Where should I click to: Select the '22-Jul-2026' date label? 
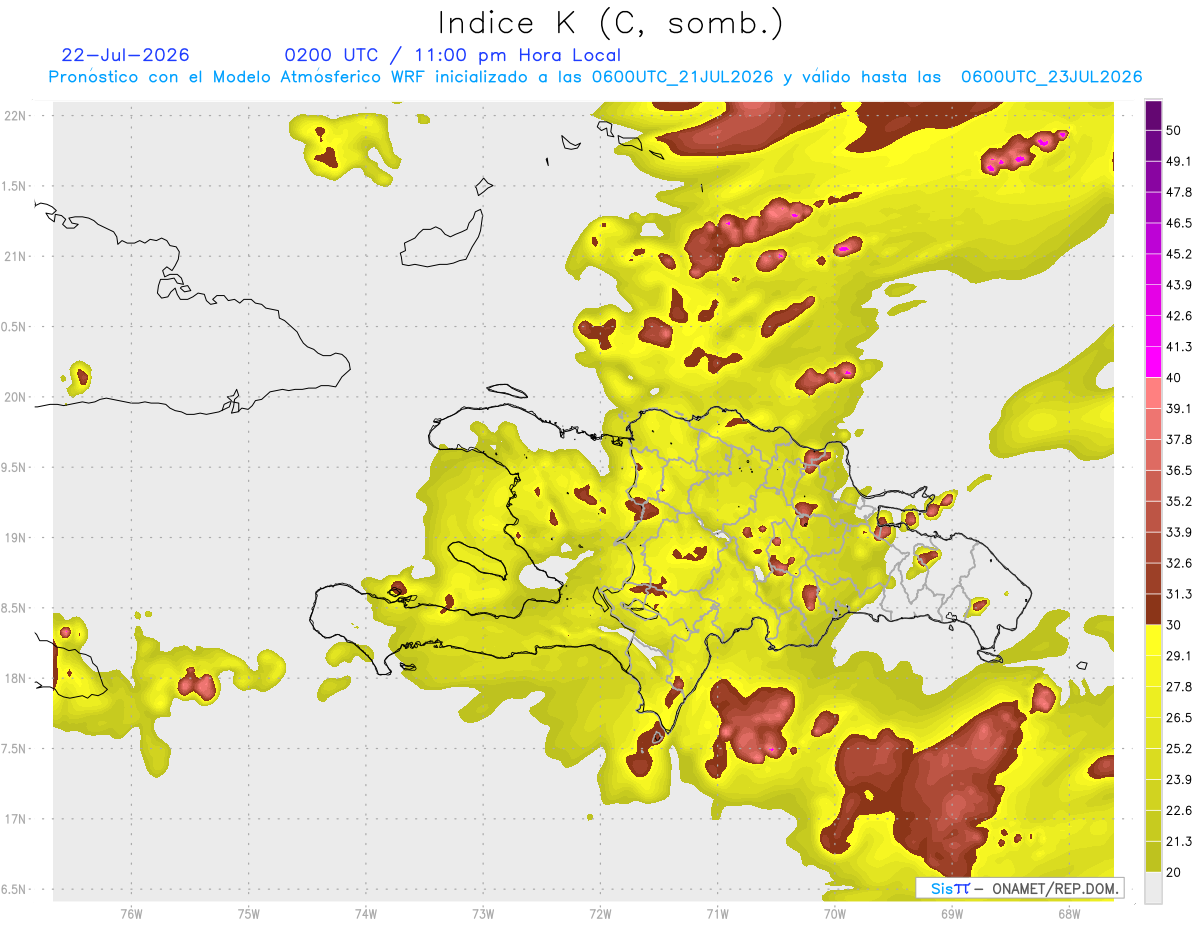click(x=125, y=55)
